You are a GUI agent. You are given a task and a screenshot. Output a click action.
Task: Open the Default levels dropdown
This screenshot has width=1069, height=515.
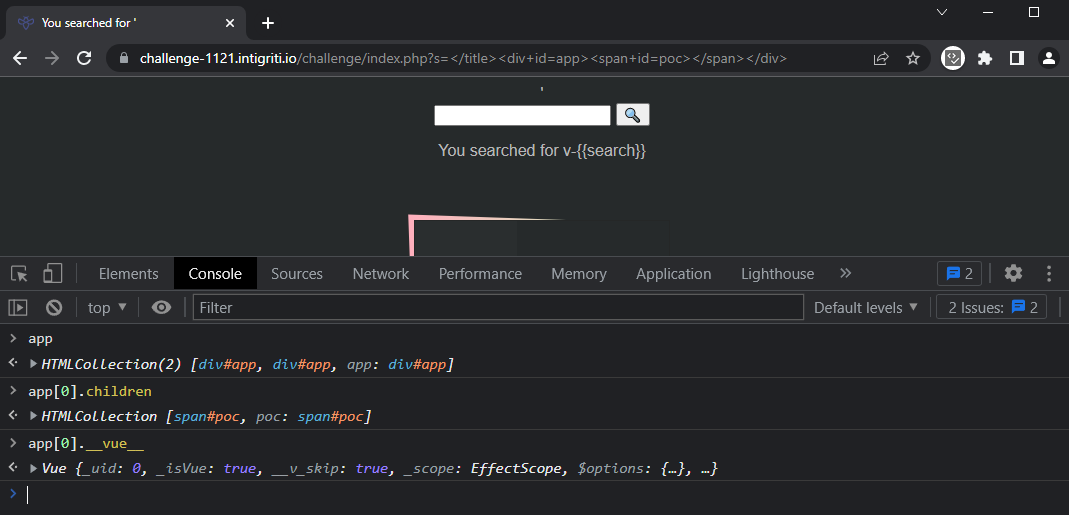865,307
